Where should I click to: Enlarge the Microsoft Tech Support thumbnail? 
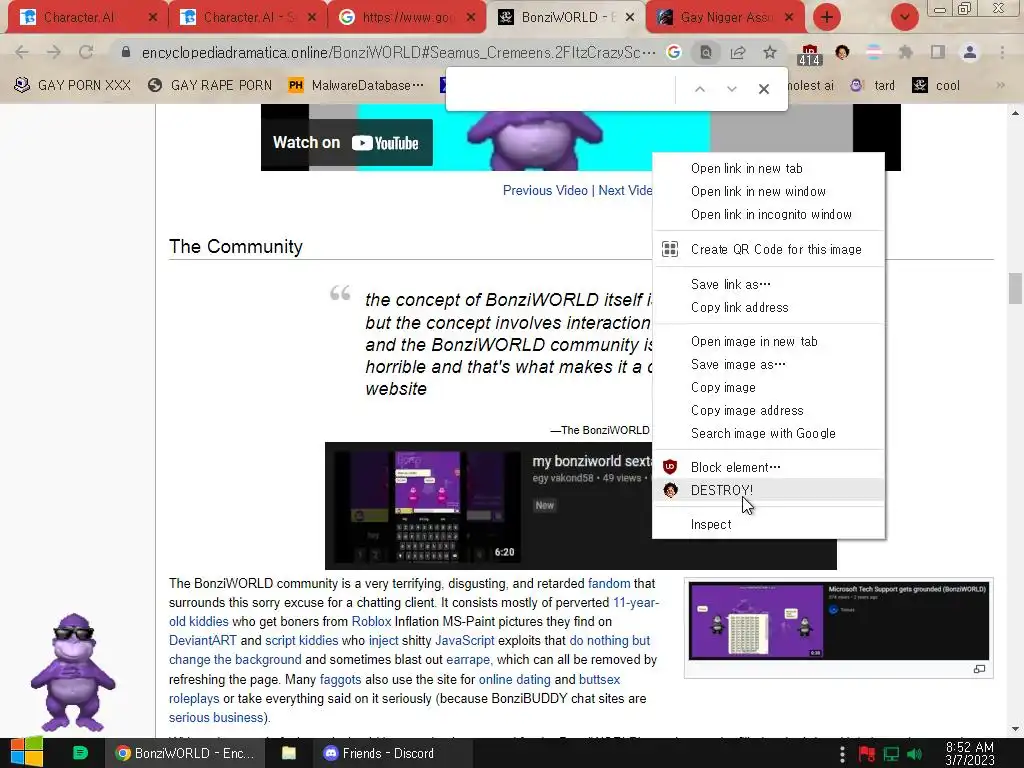[979, 669]
